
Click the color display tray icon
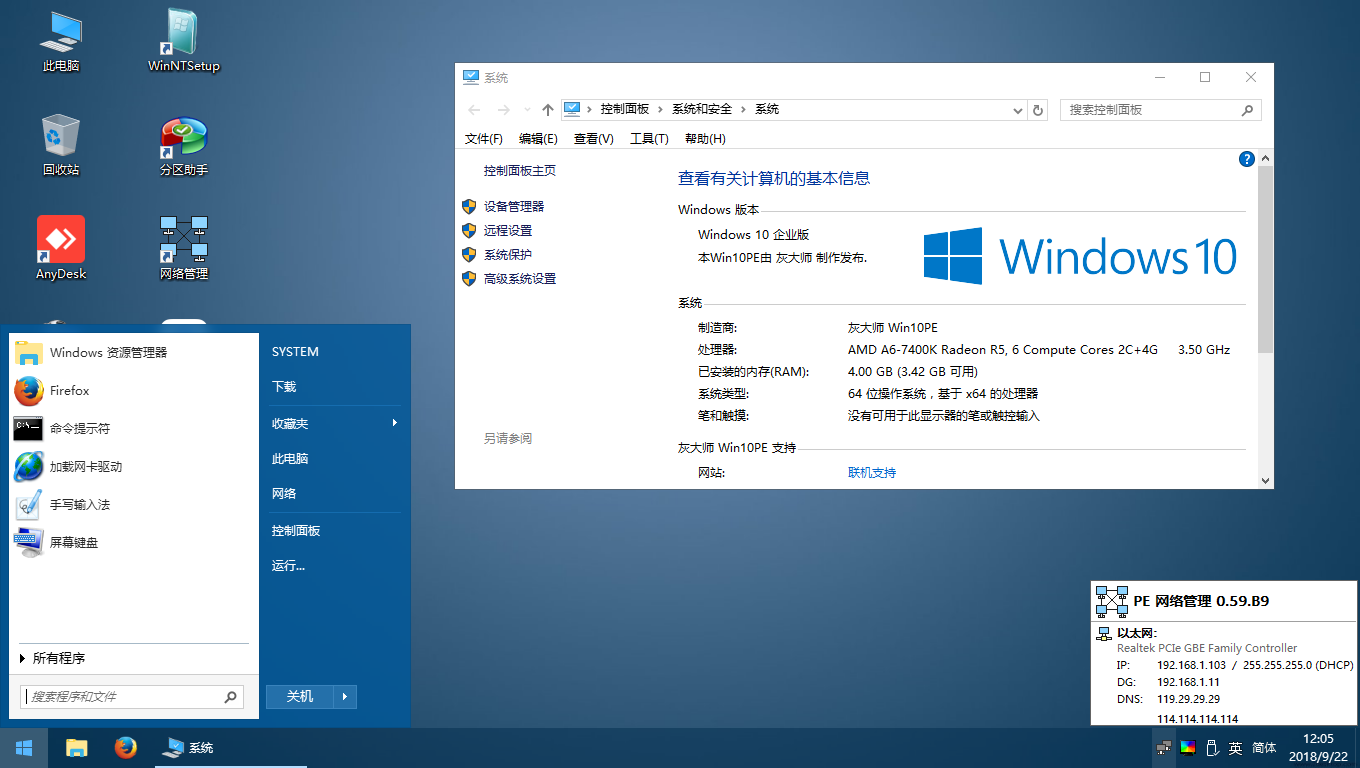[1188, 747]
